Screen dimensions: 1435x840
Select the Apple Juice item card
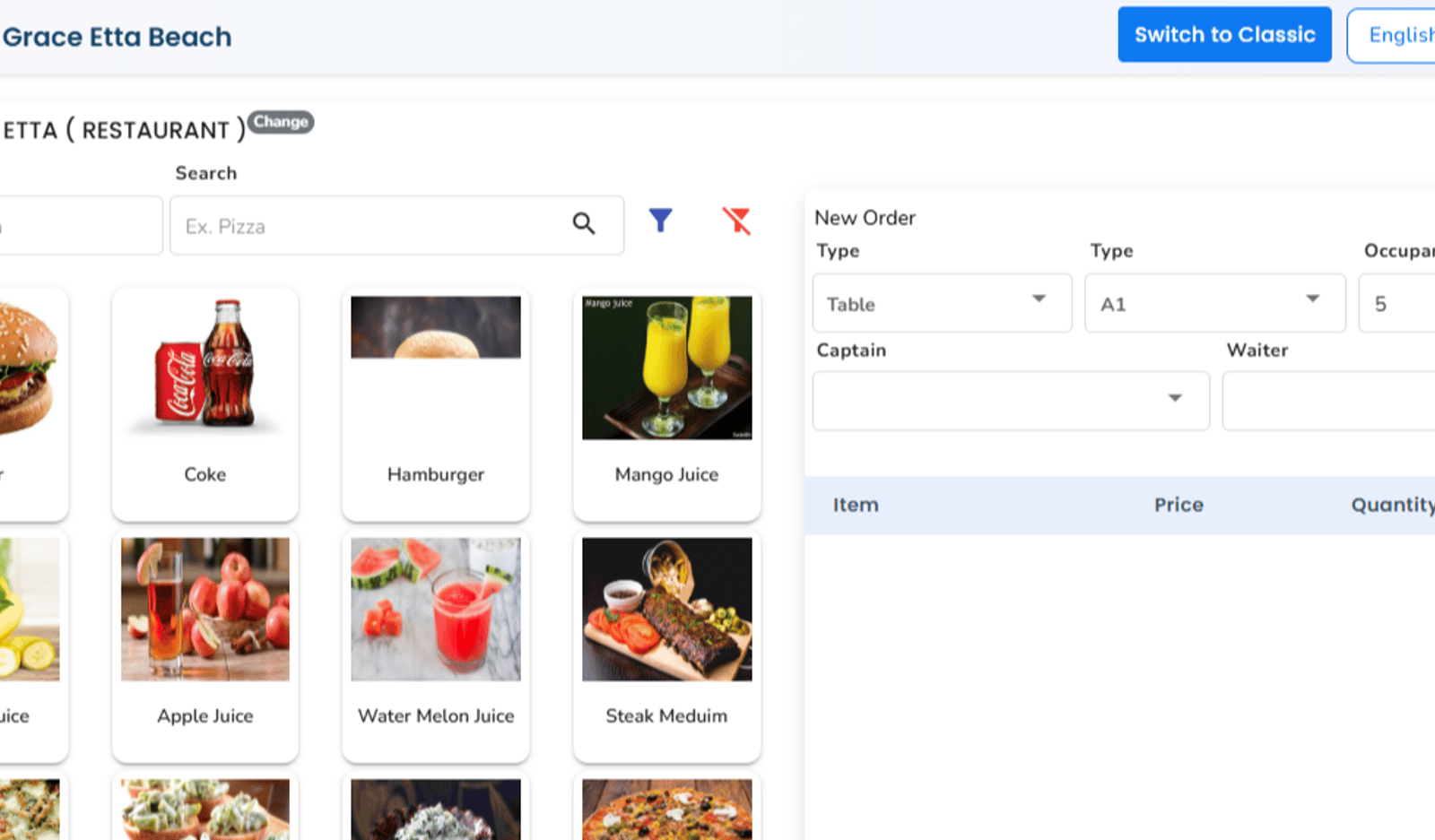(205, 645)
